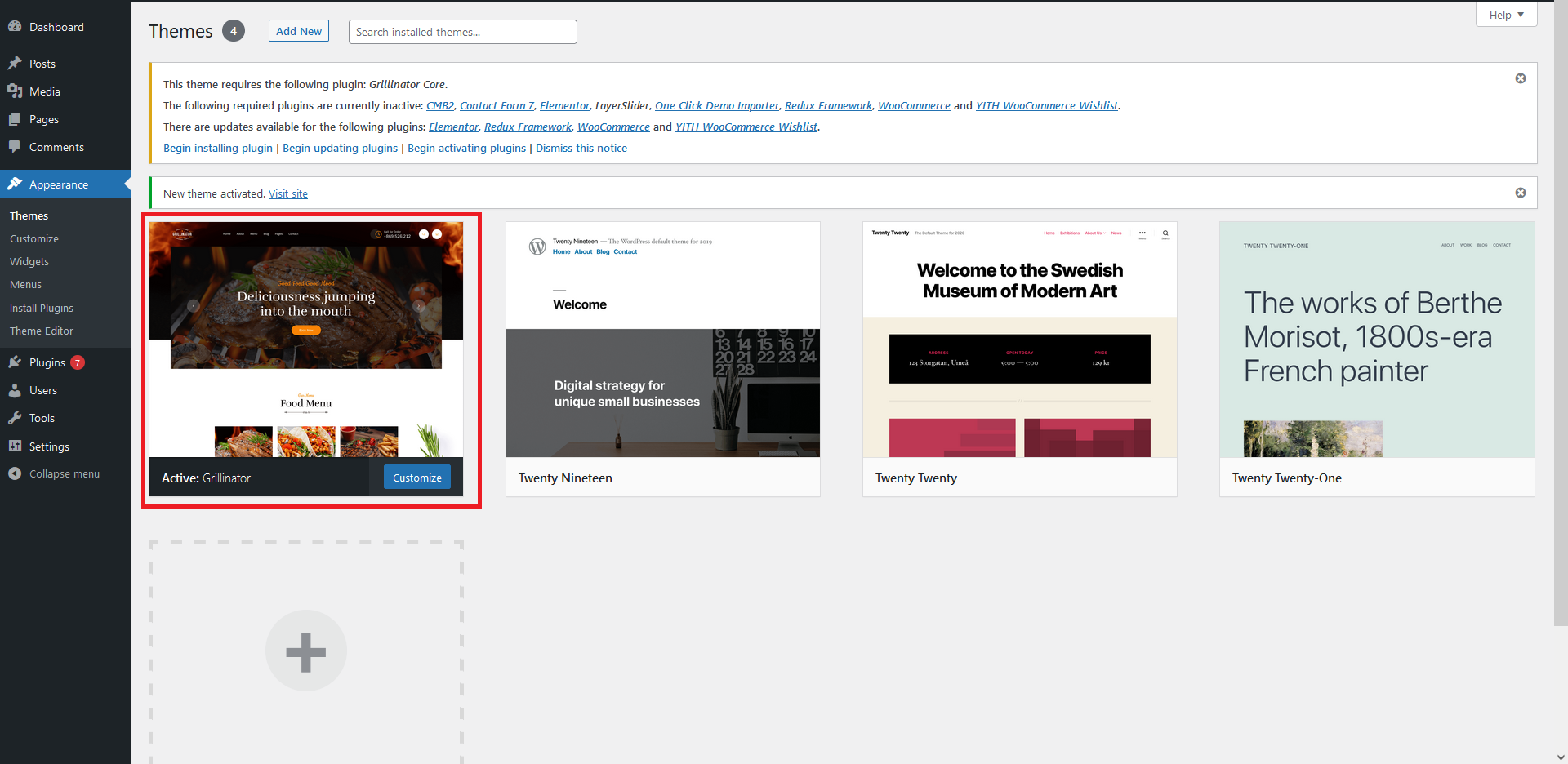Click the Twenty Twenty-One theme name
Viewport: 1568px width, 764px height.
(1287, 478)
